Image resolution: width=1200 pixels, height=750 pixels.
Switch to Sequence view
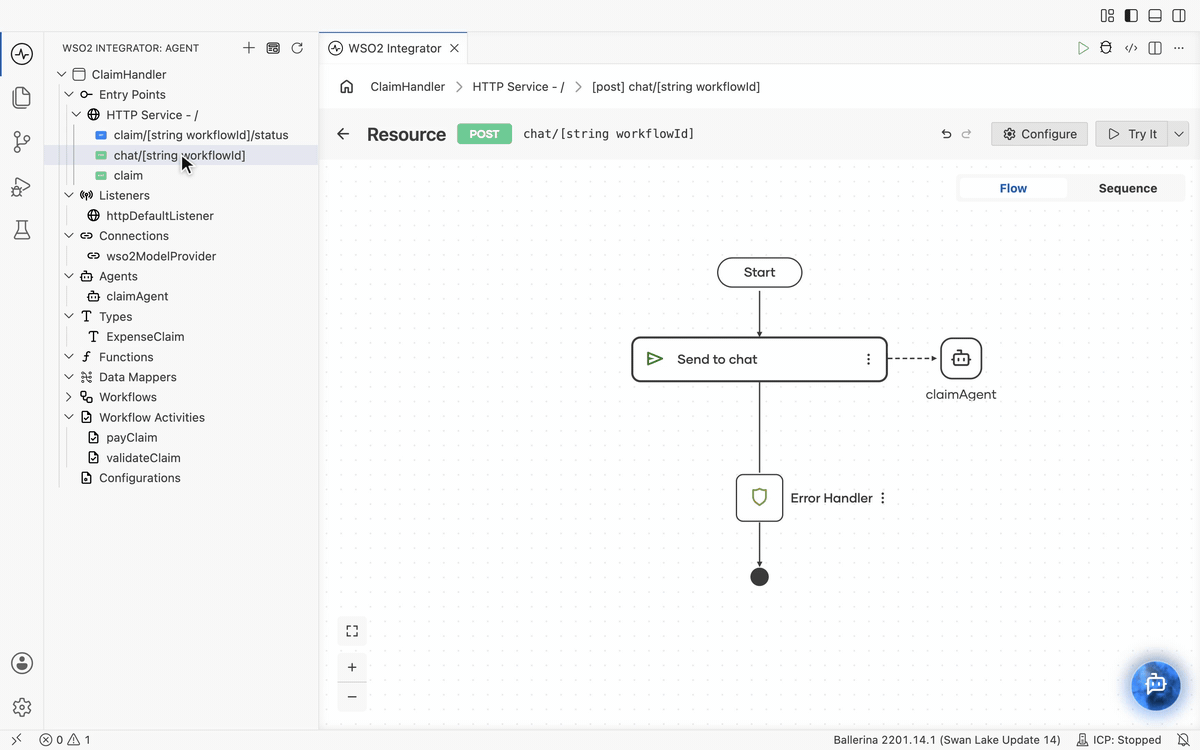[1127, 188]
